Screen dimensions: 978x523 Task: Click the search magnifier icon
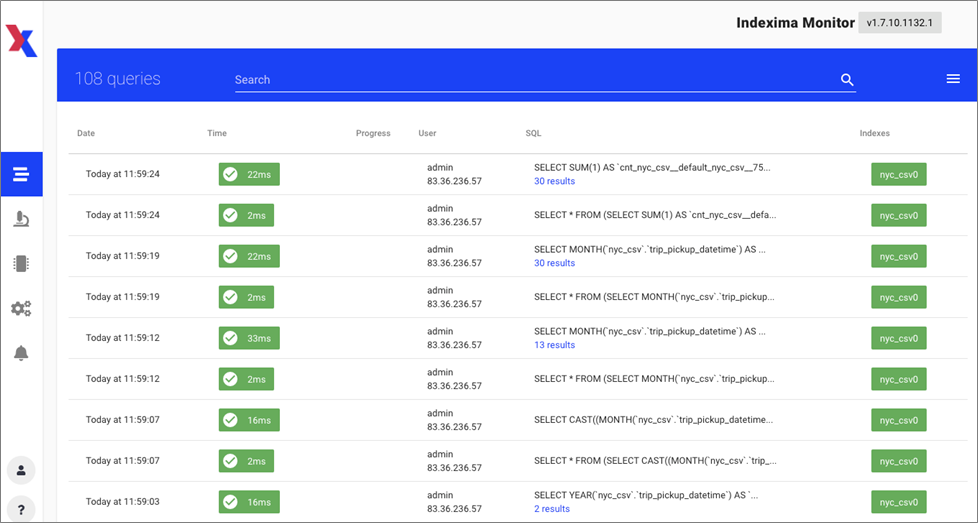847,80
